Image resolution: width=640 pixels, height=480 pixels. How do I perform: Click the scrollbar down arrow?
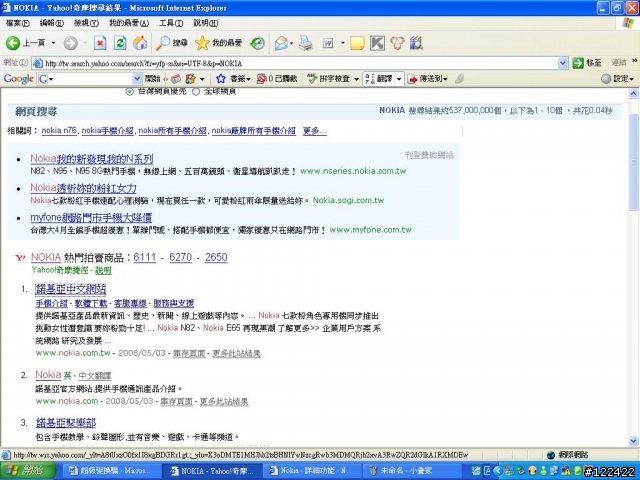coord(633,441)
